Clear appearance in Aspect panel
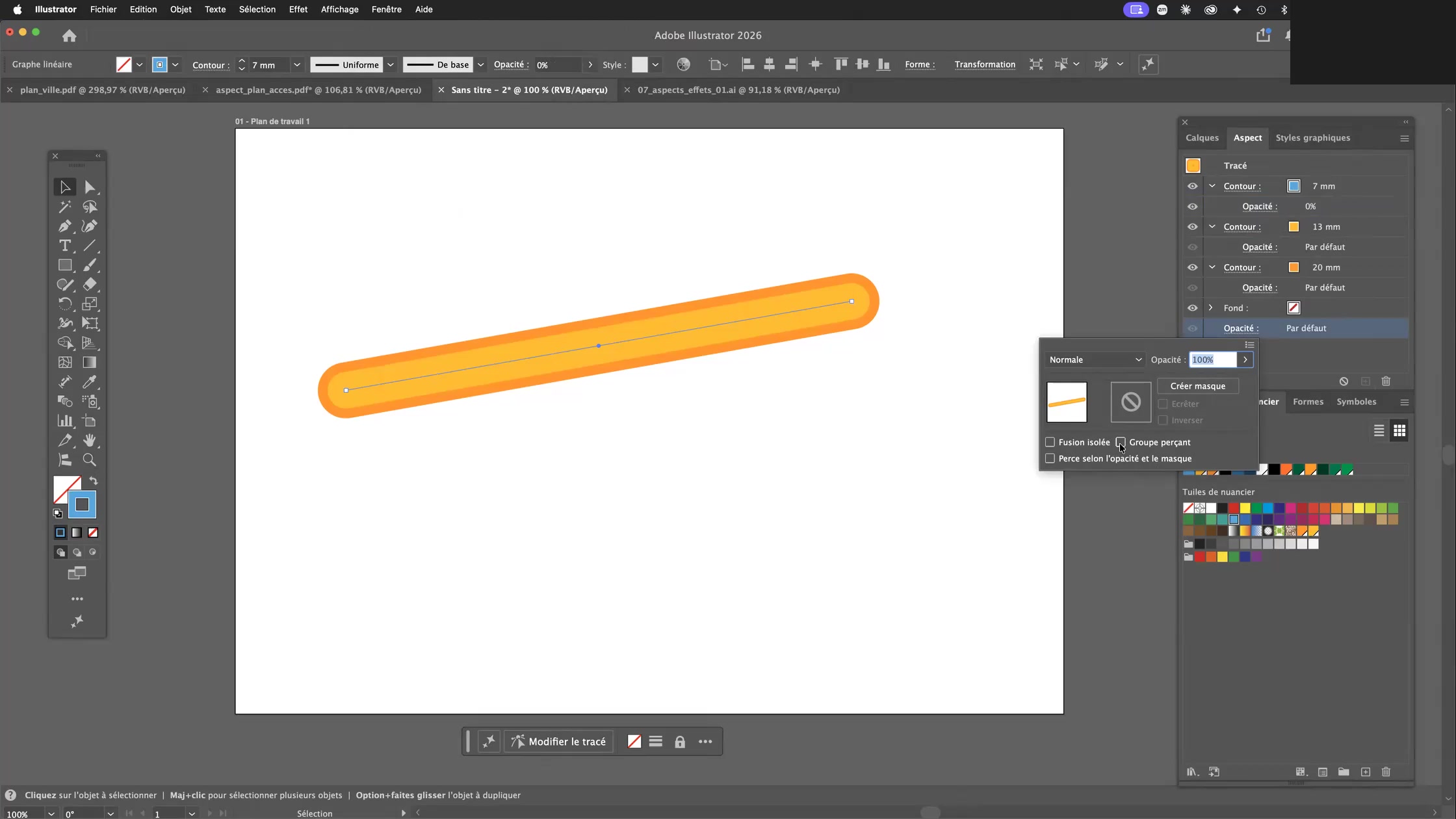The height and width of the screenshot is (819, 1456). click(1344, 382)
